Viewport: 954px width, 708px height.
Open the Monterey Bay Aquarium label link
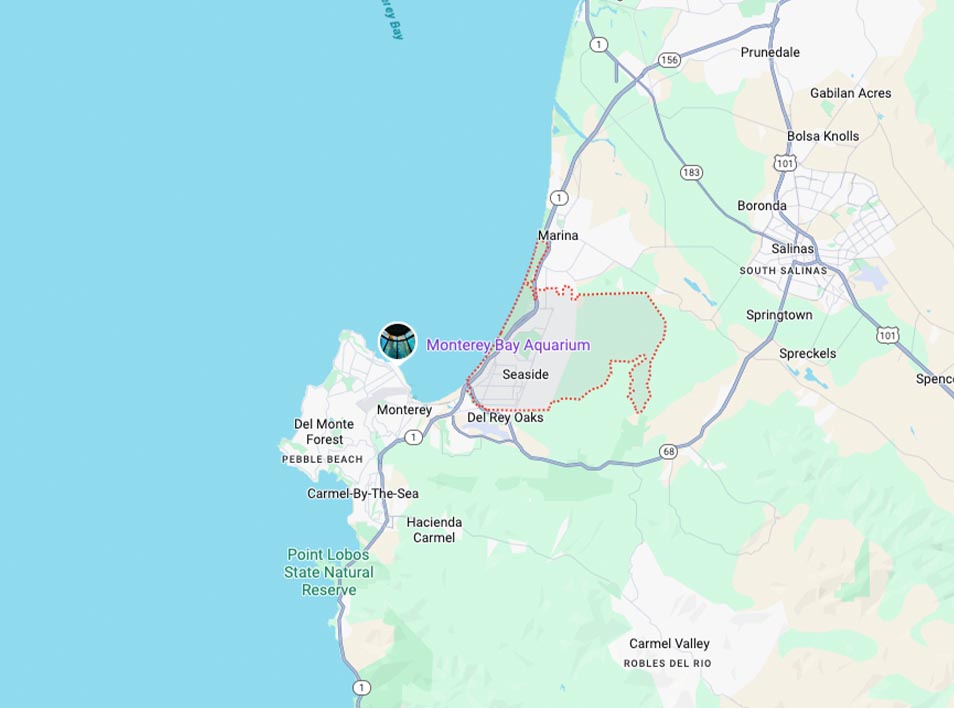tap(508, 345)
